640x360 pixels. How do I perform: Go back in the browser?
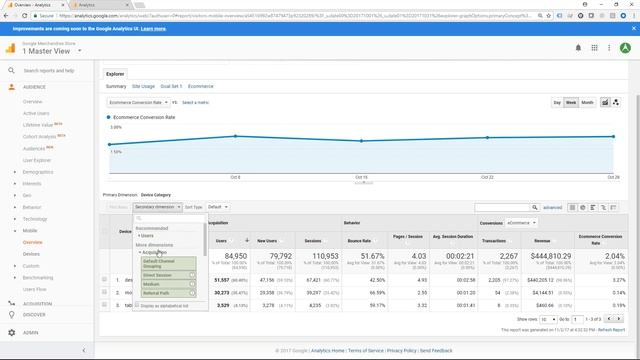(x=6, y=16)
